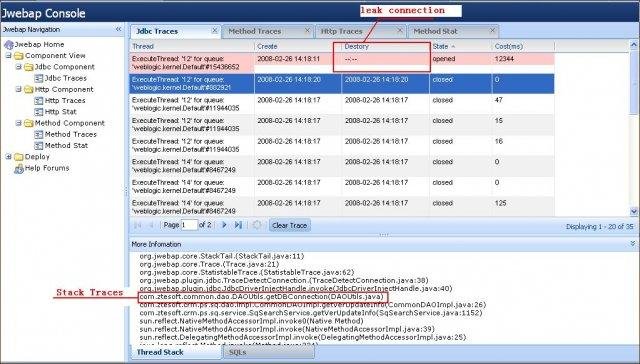Refresh the trace grid
Image resolution: width=640 pixels, height=364 pixels.
pos(257,225)
